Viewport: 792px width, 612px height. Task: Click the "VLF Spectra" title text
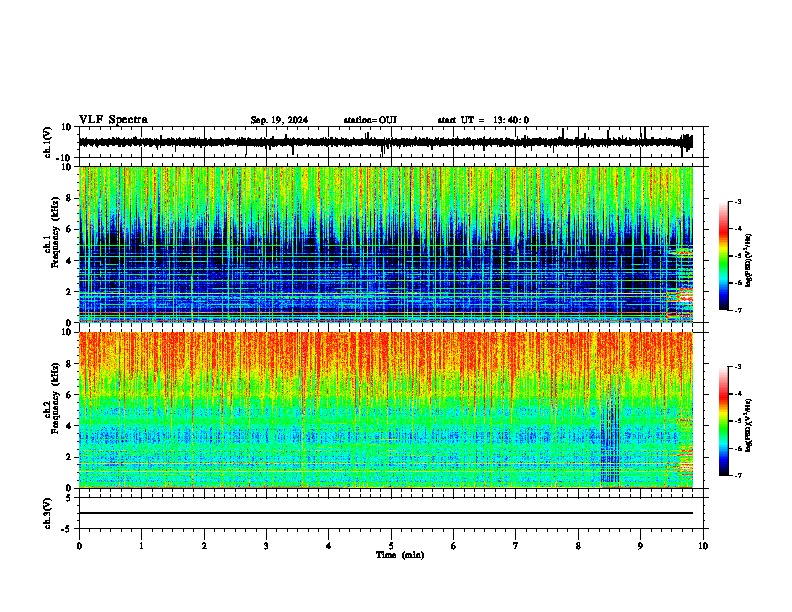113,120
